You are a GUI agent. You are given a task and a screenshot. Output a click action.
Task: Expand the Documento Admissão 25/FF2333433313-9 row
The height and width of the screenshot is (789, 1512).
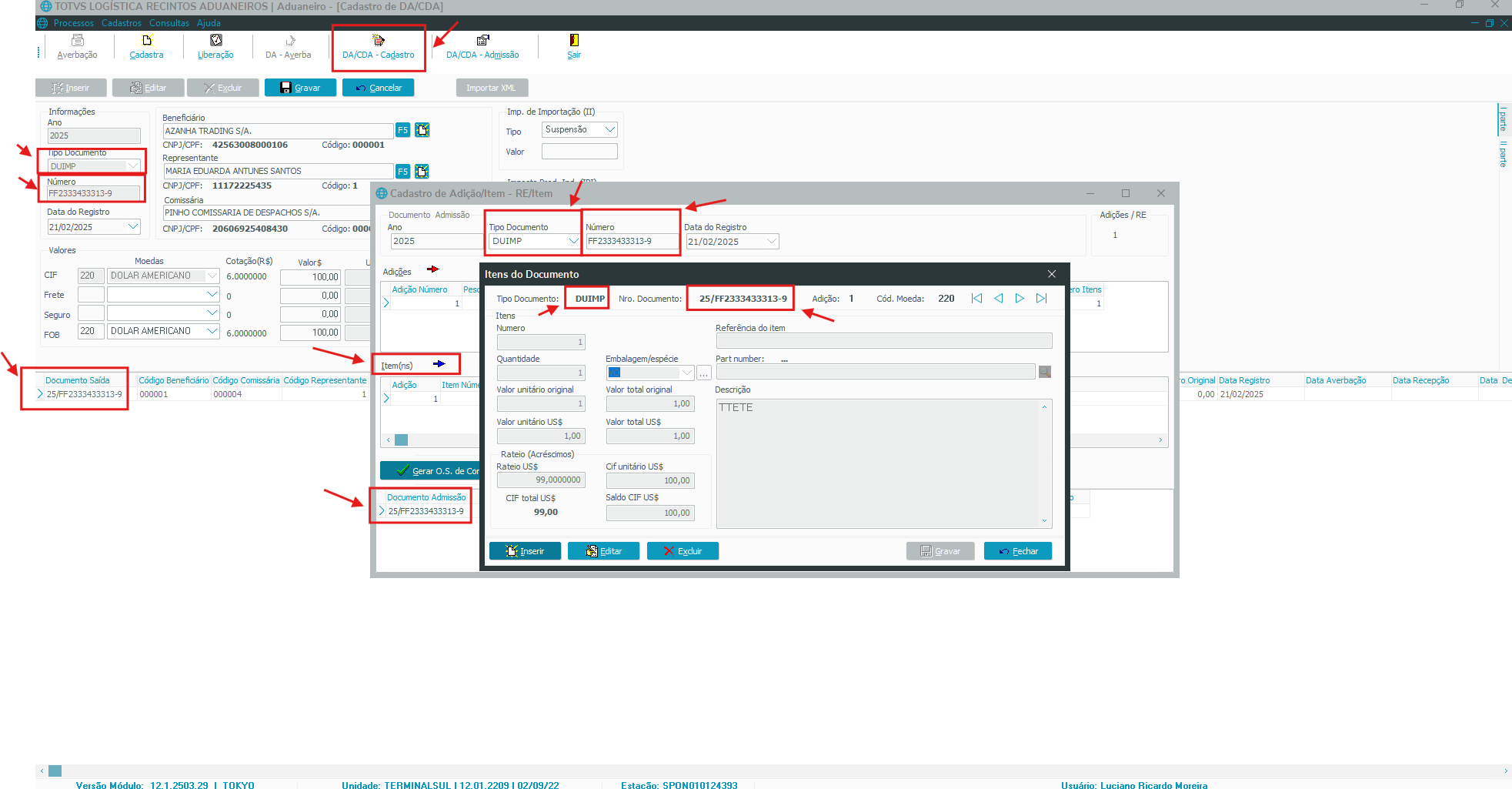tap(382, 511)
